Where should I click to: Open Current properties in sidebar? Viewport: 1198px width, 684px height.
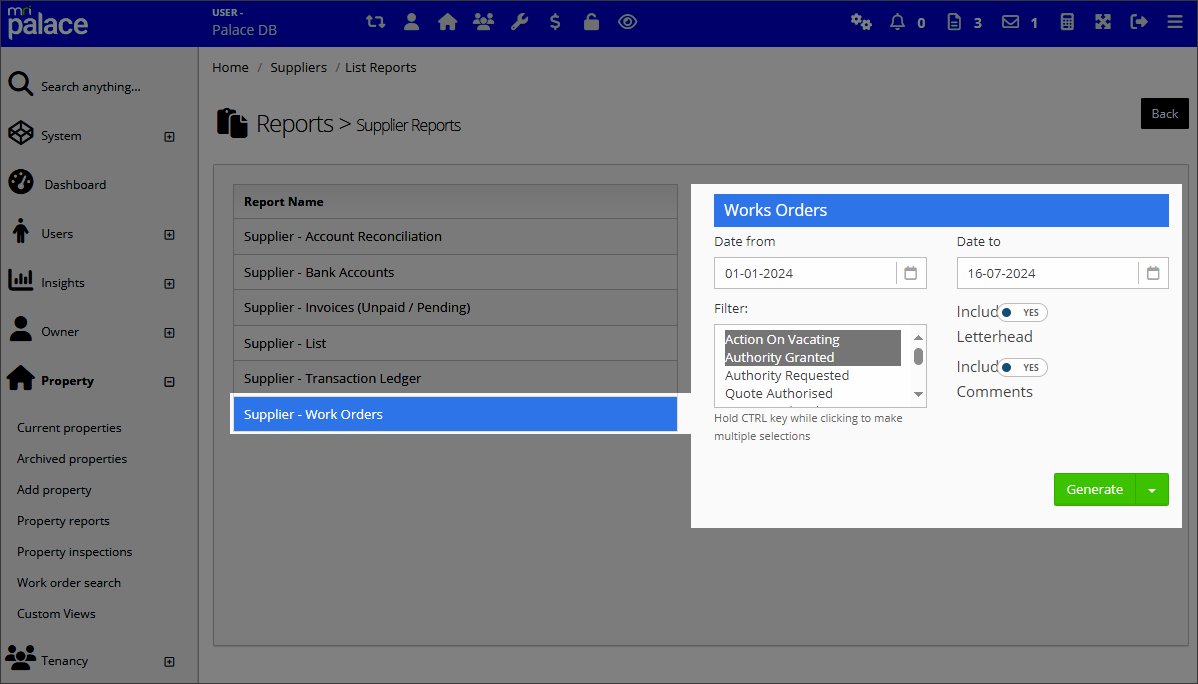pyautogui.click(x=70, y=428)
